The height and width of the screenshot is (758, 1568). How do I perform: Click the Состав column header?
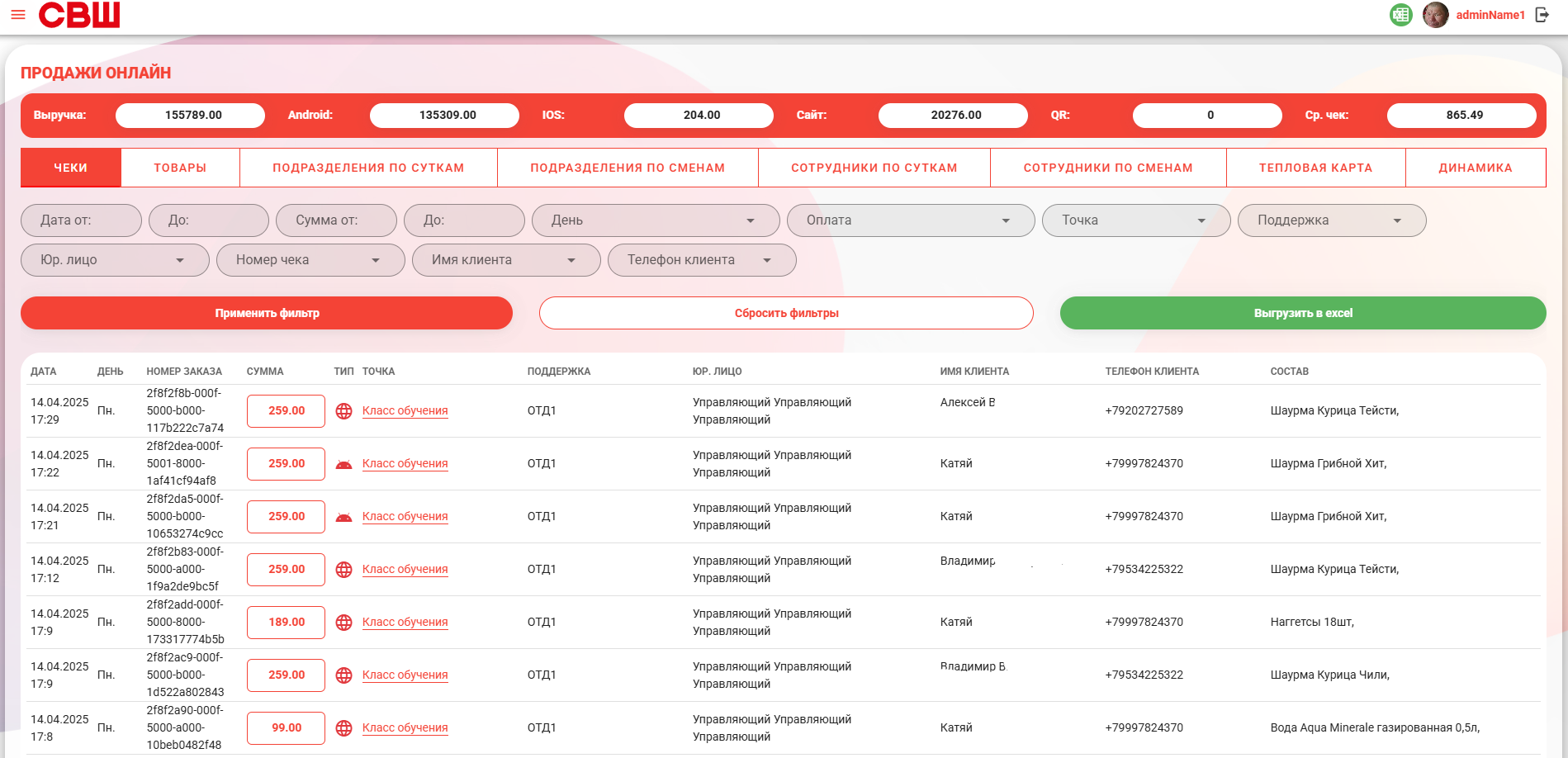tap(1289, 372)
